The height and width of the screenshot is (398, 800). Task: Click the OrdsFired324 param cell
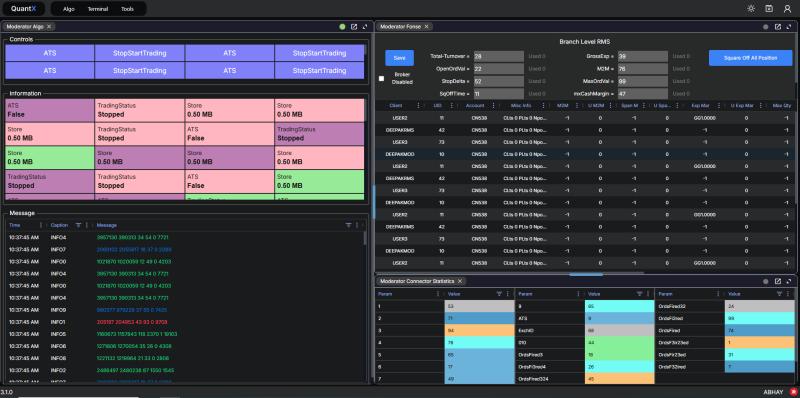click(549, 379)
